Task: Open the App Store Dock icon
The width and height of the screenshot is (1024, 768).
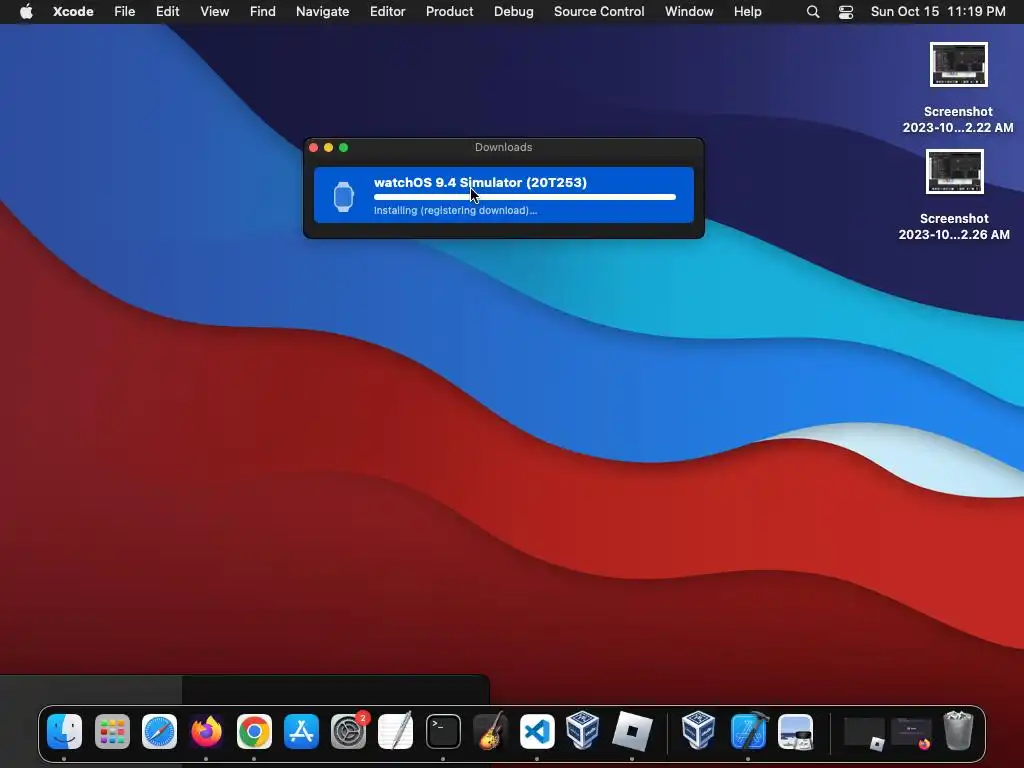Action: click(x=301, y=731)
